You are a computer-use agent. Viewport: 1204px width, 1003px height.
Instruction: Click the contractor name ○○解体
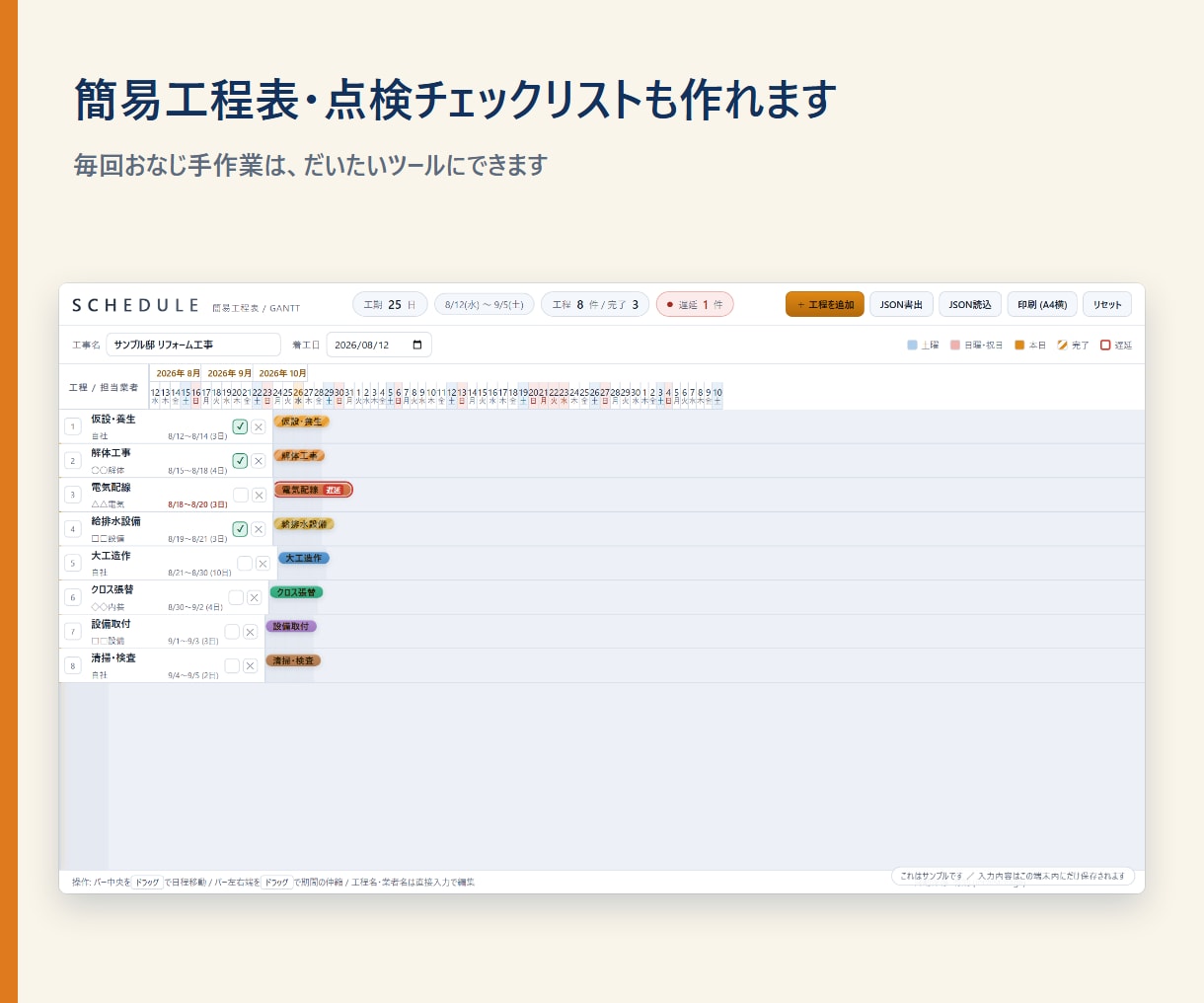[108, 471]
